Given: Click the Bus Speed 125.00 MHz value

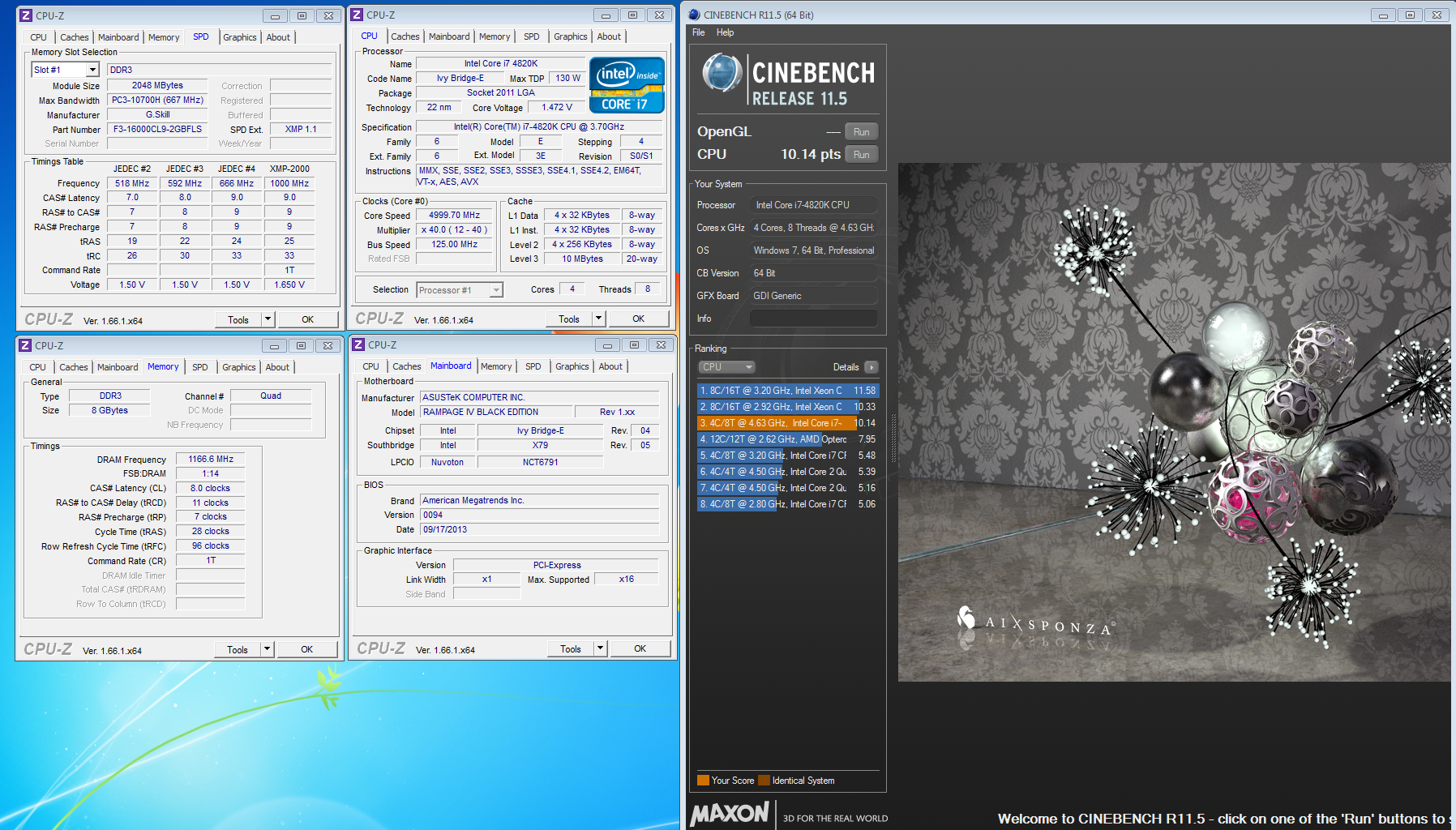Looking at the screenshot, I should coord(454,245).
